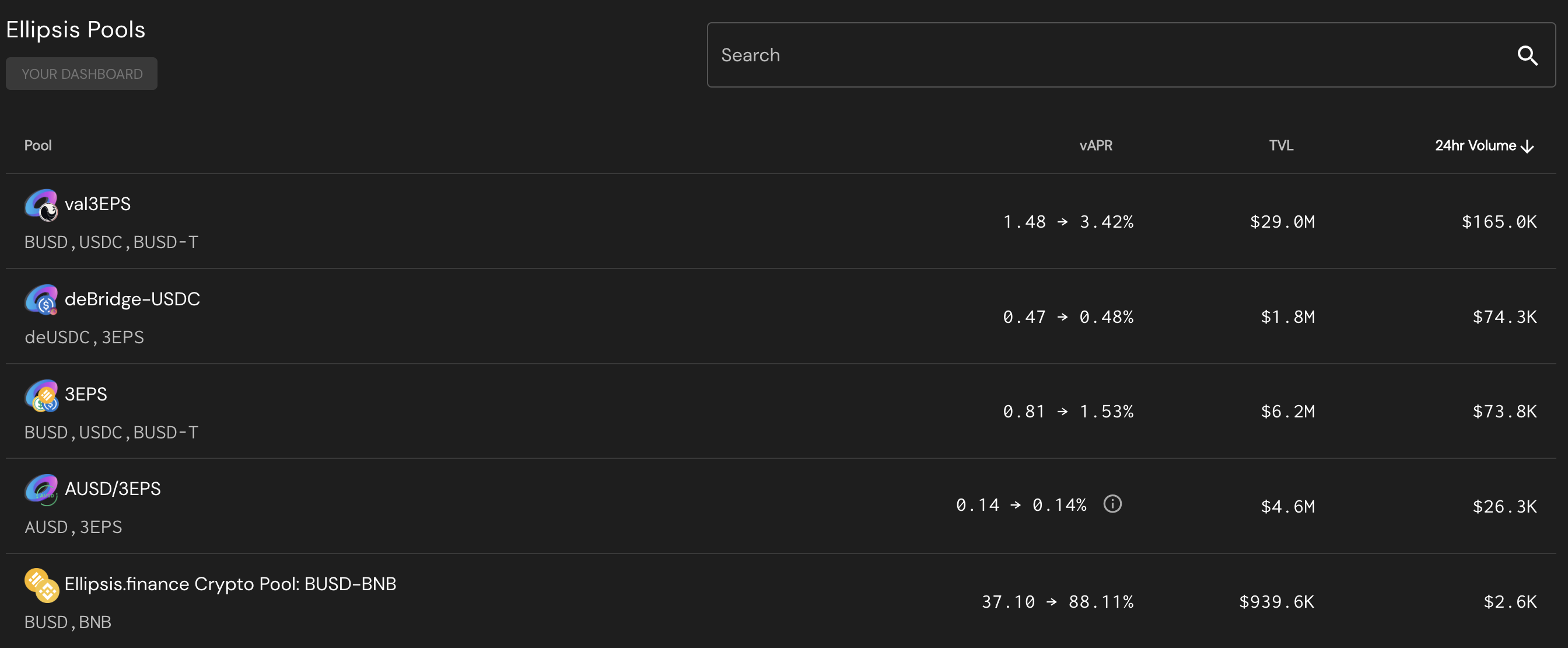Click the info icon beside AUSD/3EPS vAPR
The image size is (1568, 648).
1112,504
